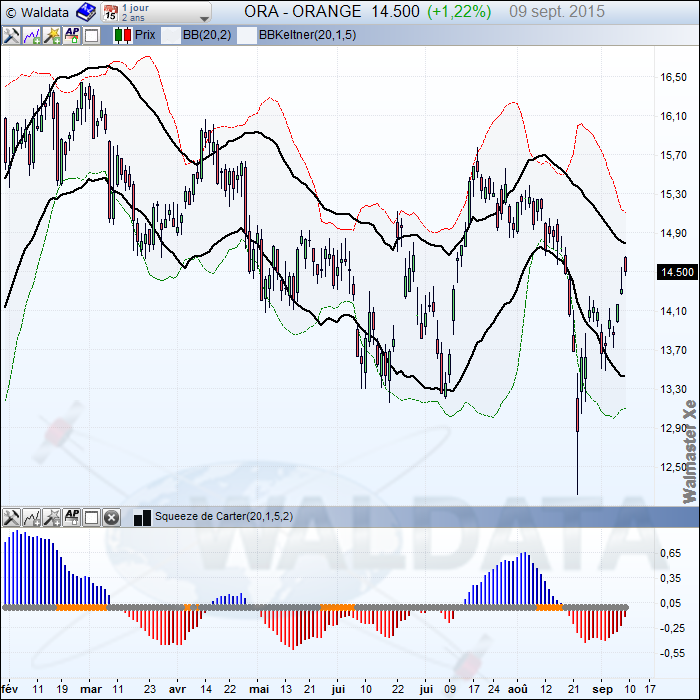Click the 'aoû' month on time axis
This screenshot has width=700, height=700.
518,689
